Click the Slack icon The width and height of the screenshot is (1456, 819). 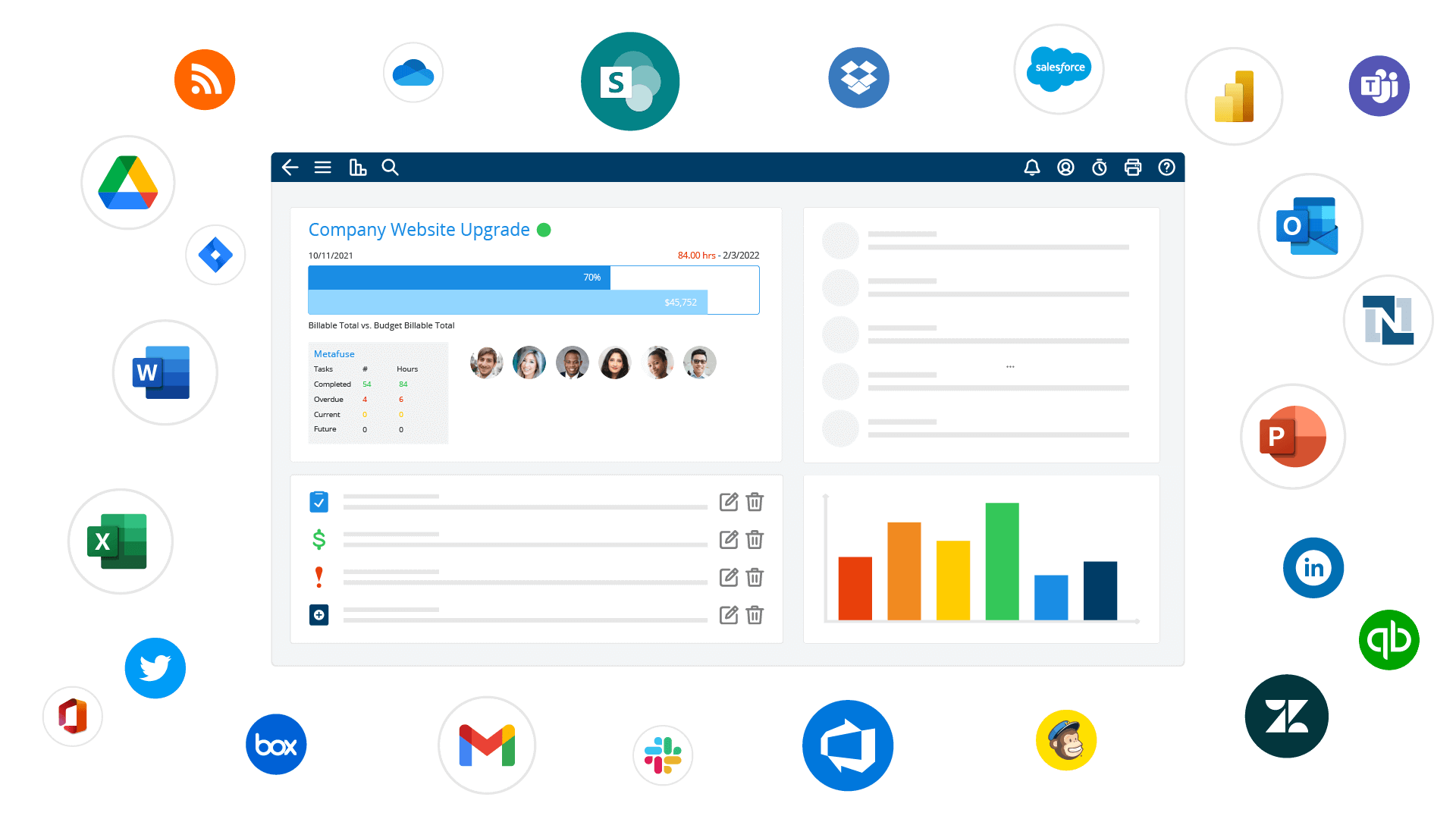[663, 755]
